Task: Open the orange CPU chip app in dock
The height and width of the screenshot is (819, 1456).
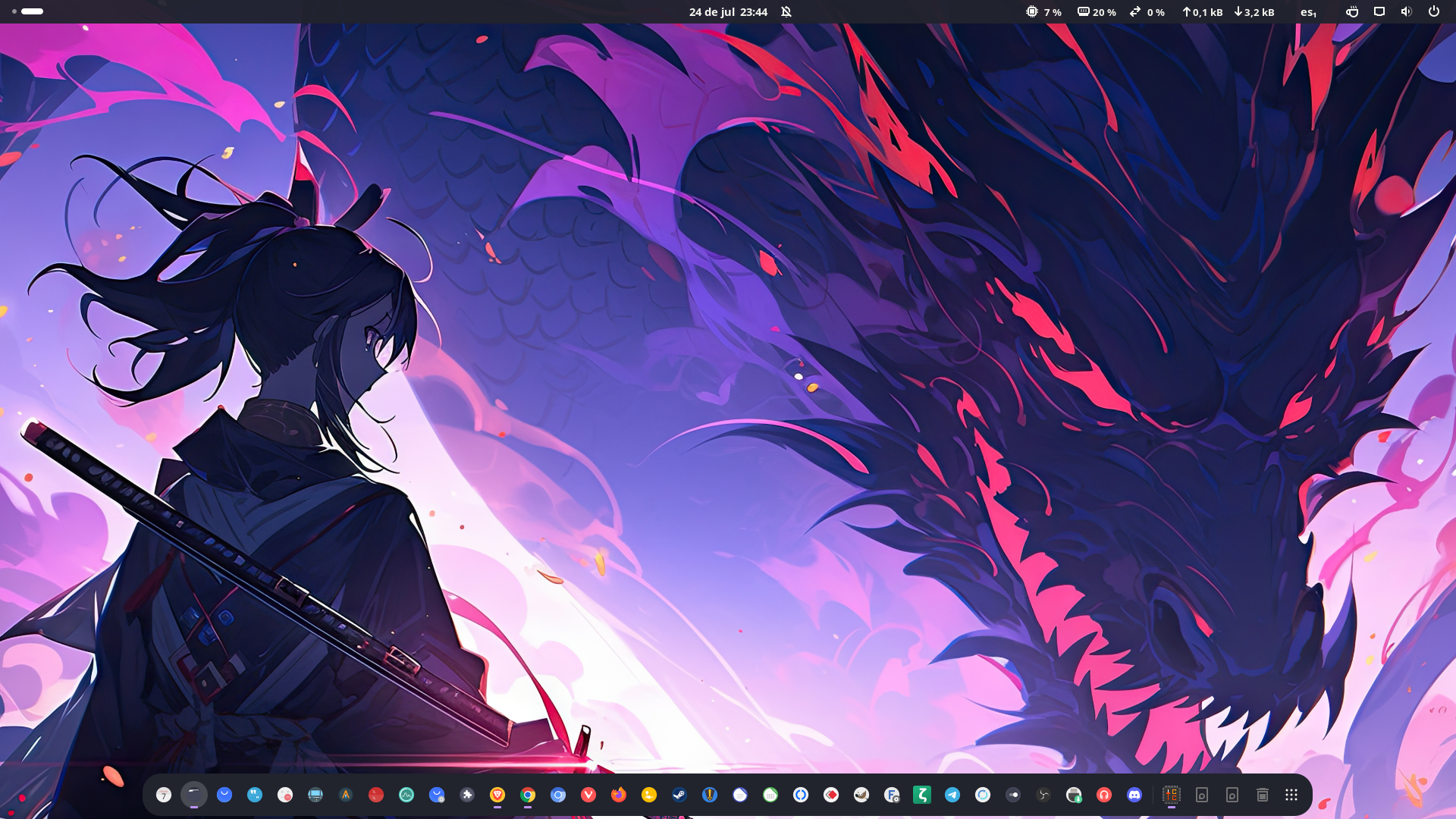Action: 1172,795
